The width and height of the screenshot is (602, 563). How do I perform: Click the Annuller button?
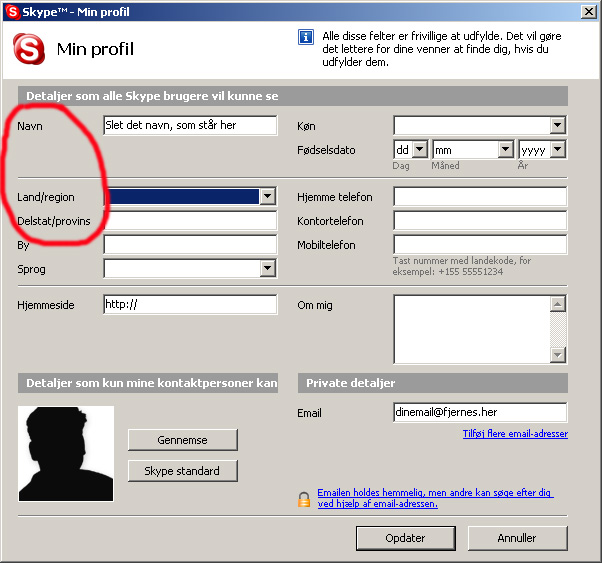click(517, 538)
